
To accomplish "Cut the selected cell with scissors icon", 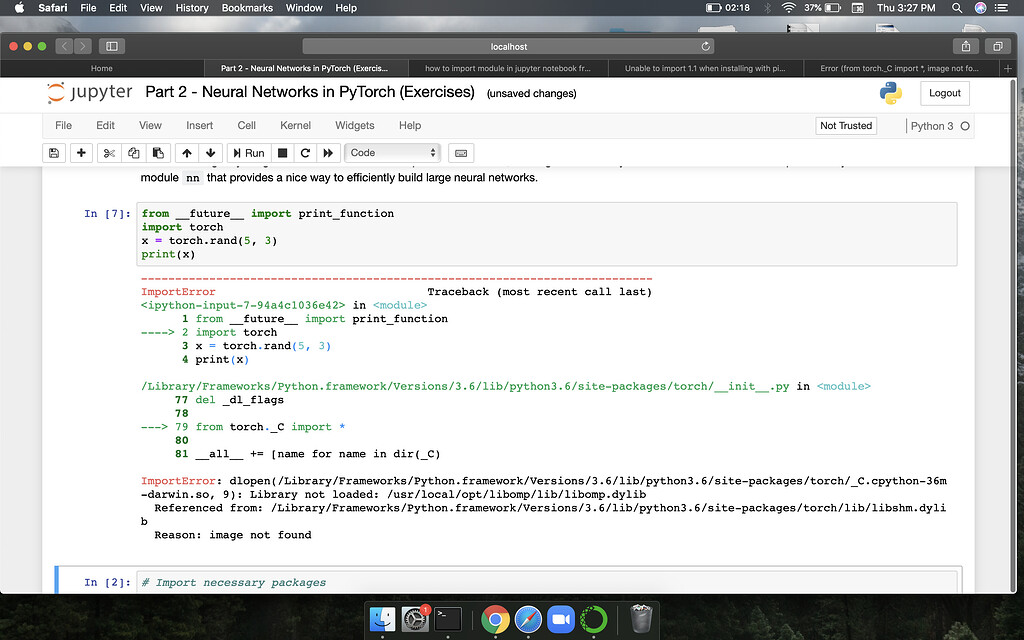I will coord(110,152).
